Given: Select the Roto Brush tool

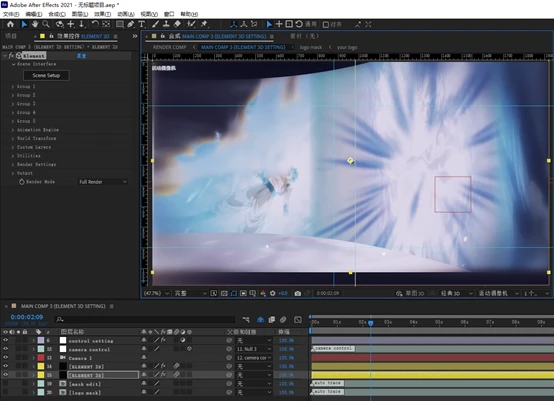Looking at the screenshot, I should coord(191,24).
